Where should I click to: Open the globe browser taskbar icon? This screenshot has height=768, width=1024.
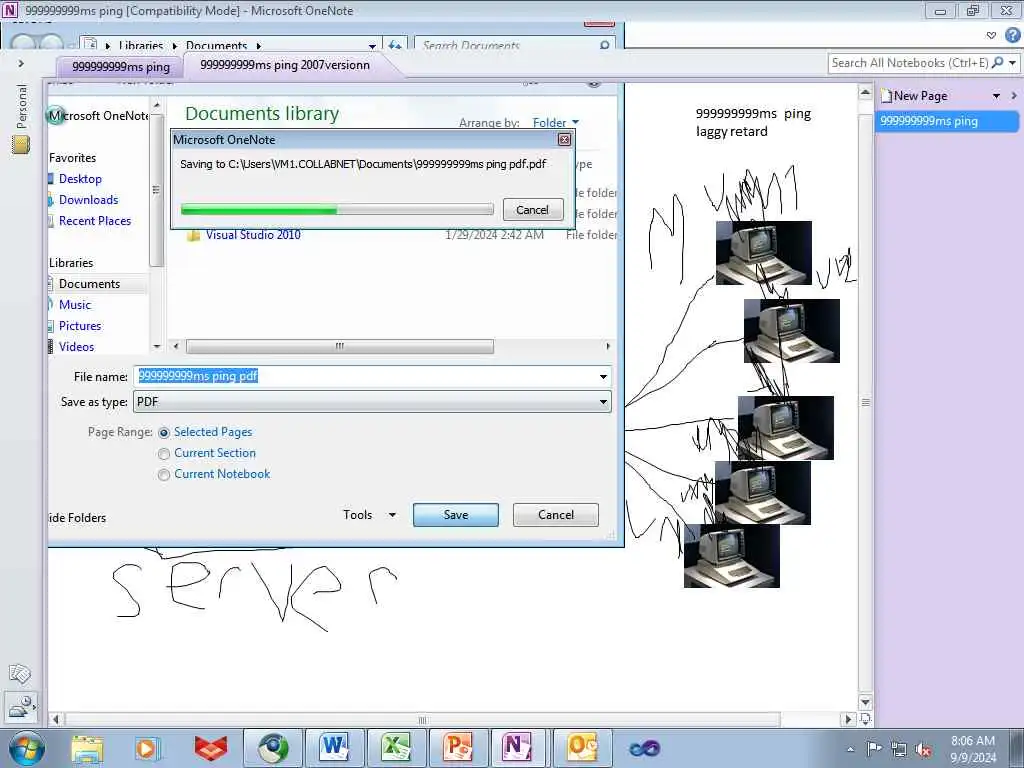(273, 748)
